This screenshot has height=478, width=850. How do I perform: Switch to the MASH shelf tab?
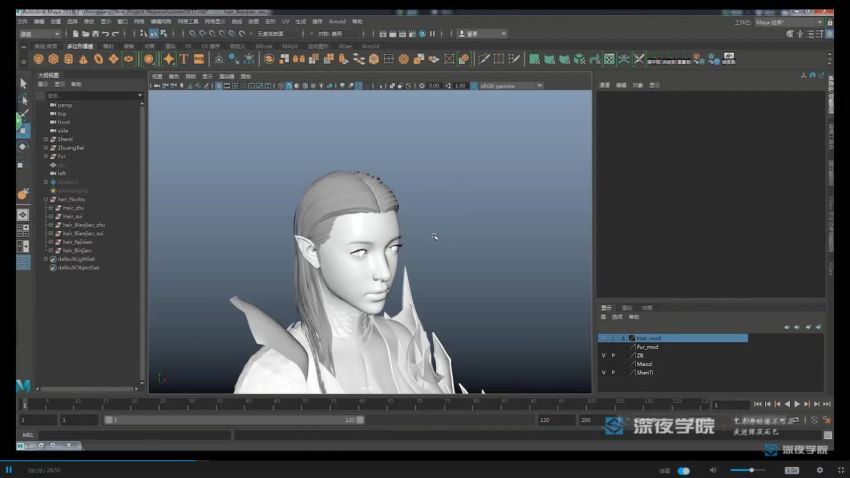point(290,46)
